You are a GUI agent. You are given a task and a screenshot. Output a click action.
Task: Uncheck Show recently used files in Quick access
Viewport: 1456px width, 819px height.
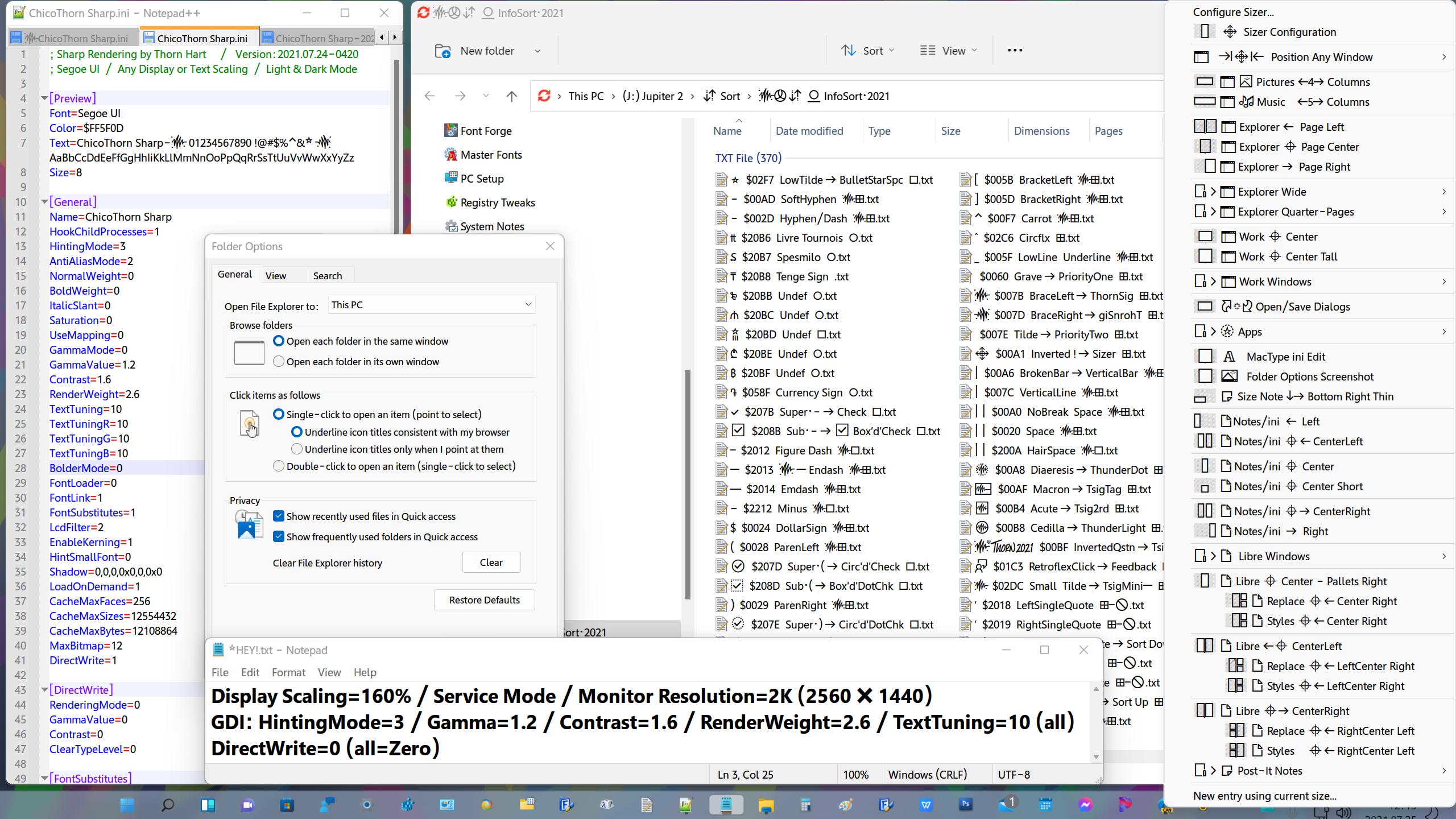click(279, 516)
